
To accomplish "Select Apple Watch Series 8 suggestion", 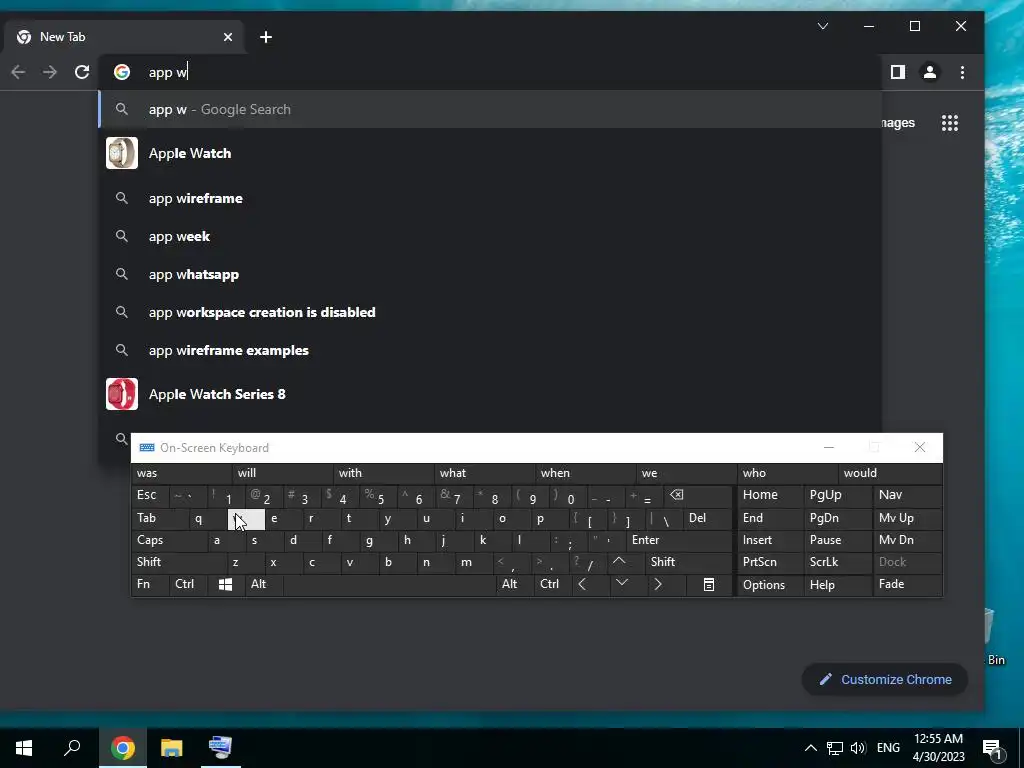I will 490,394.
